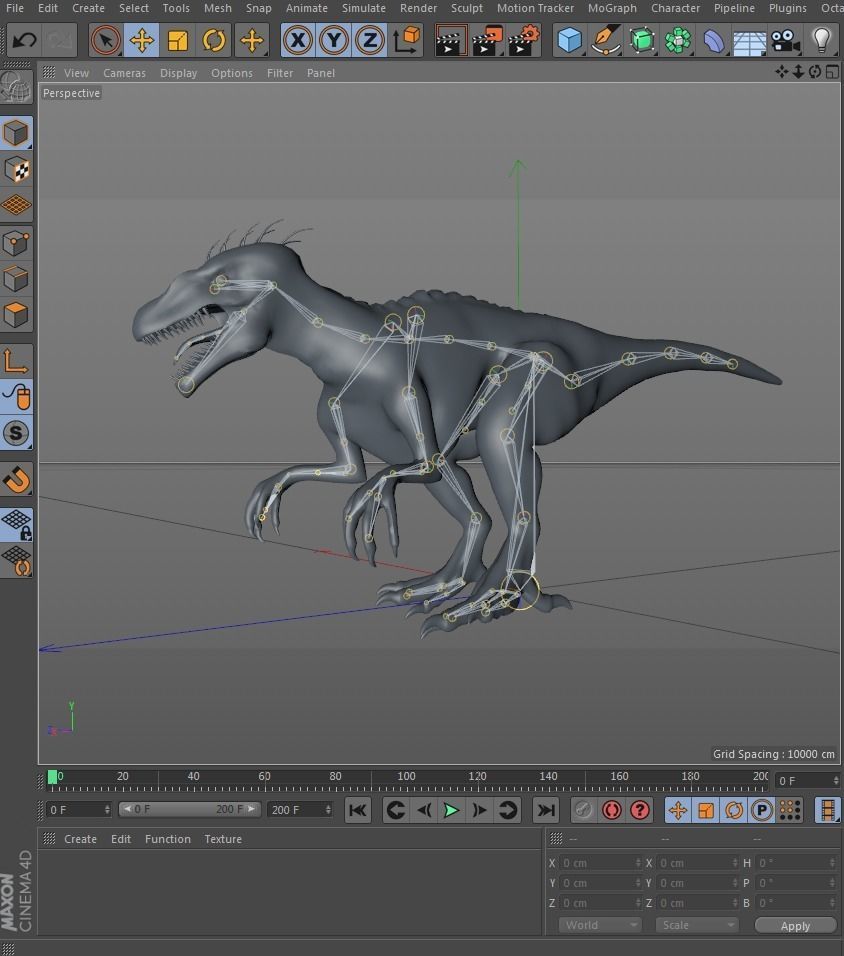The image size is (844, 956).
Task: Toggle Enable Snap magnet icon
Action: point(16,479)
